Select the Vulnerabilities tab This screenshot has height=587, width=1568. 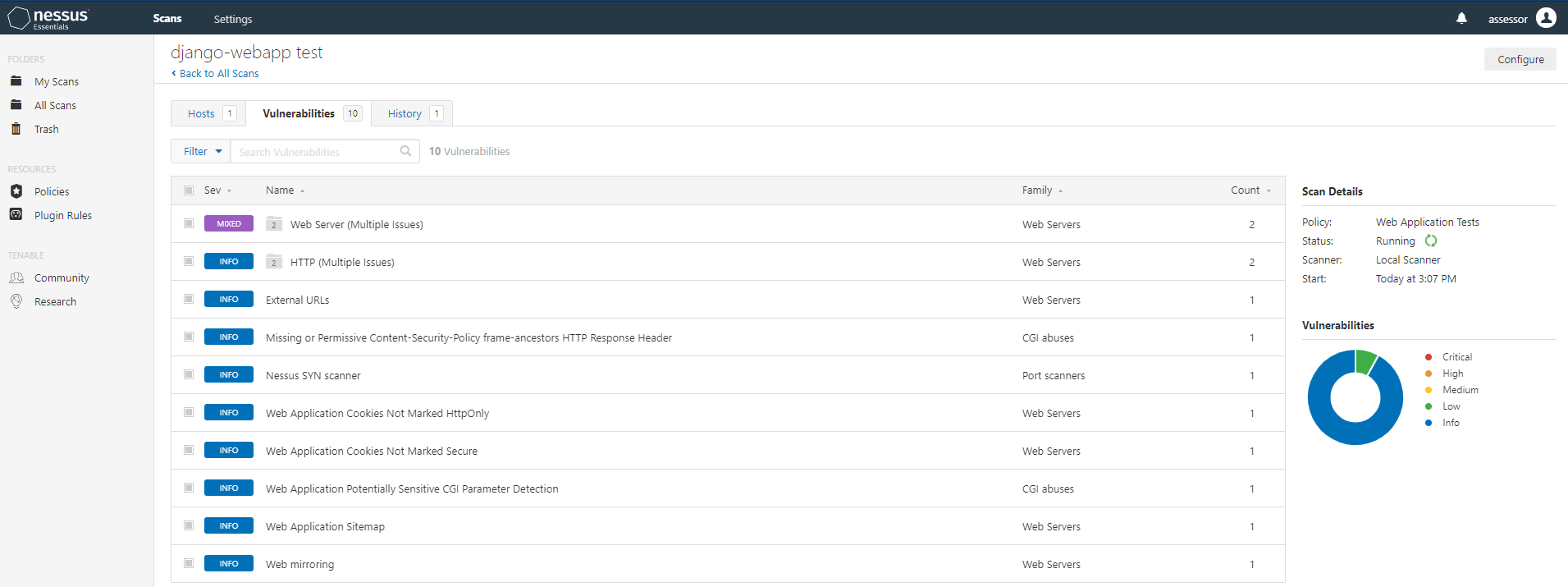[x=309, y=113]
